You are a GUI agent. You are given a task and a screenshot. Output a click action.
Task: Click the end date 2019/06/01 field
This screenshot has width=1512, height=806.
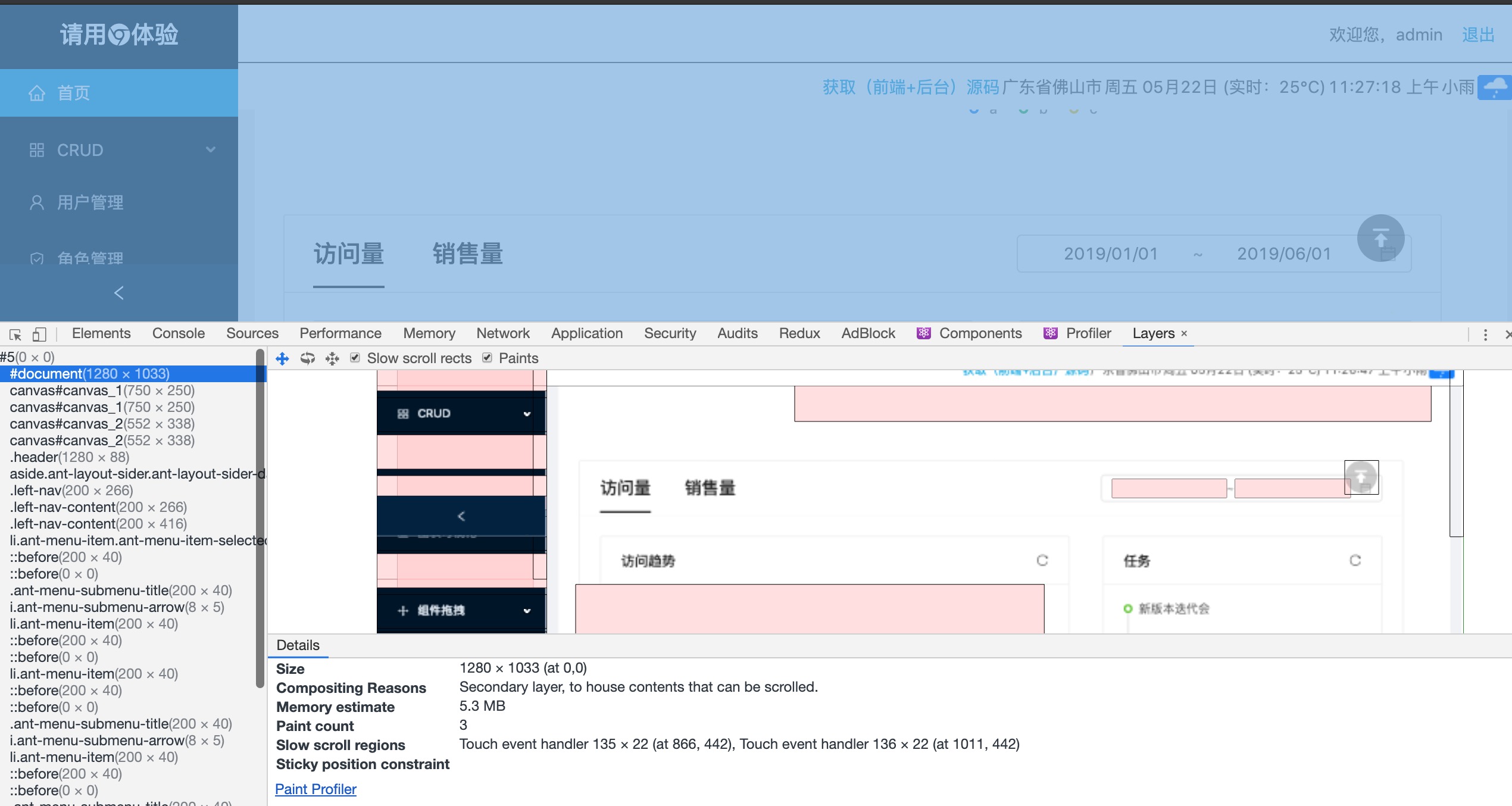[x=1284, y=254]
